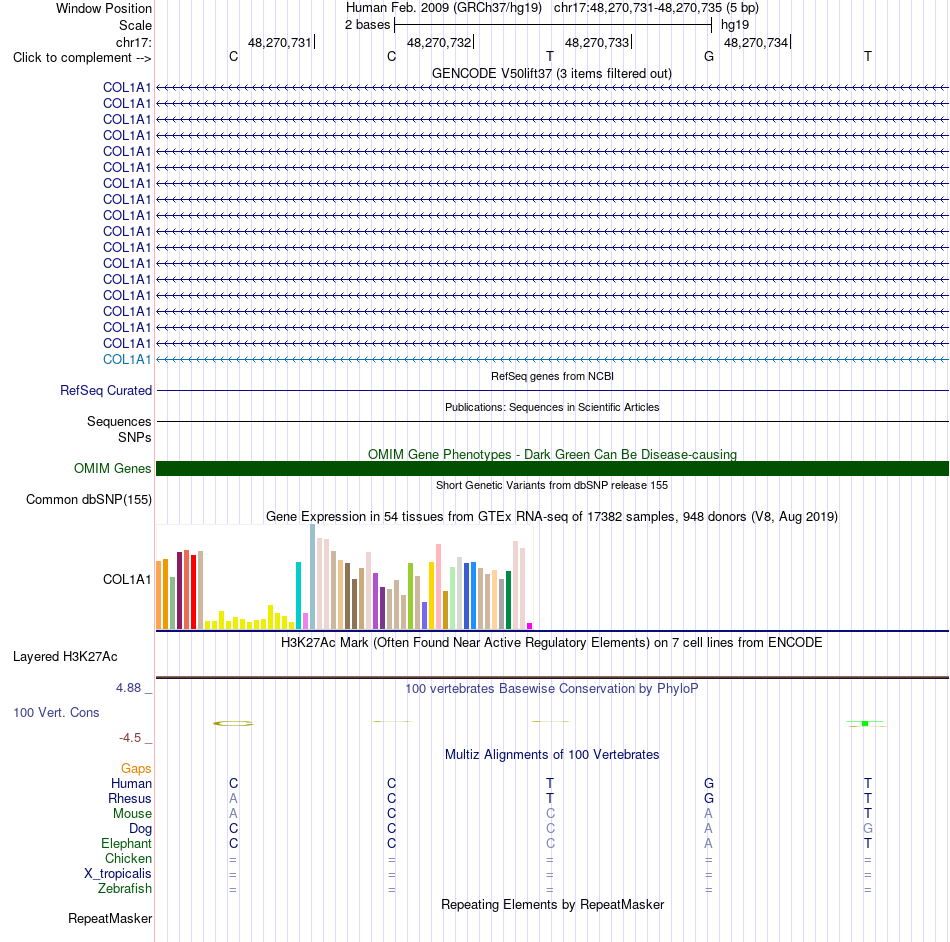Click position text 'chr17:48,270,731-48,270,735 (5 bp)'
This screenshot has height=942, width=950.
(656, 8)
